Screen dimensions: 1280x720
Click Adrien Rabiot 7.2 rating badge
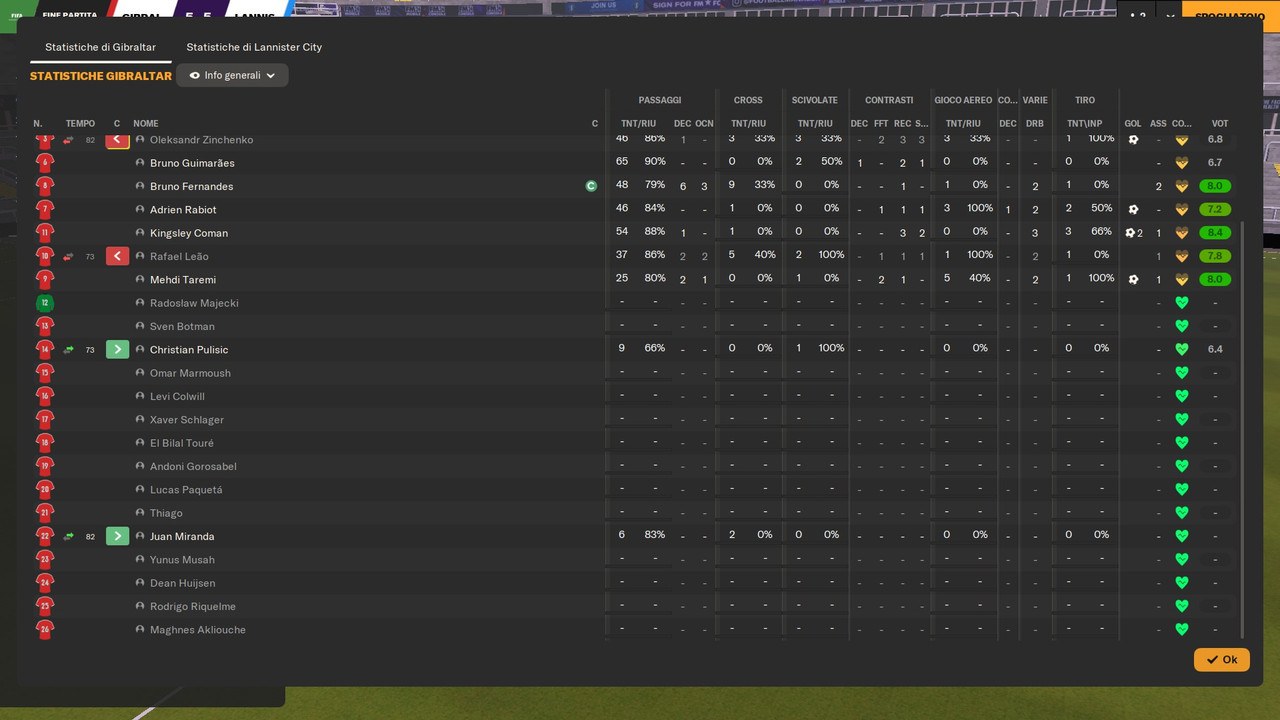(1215, 210)
